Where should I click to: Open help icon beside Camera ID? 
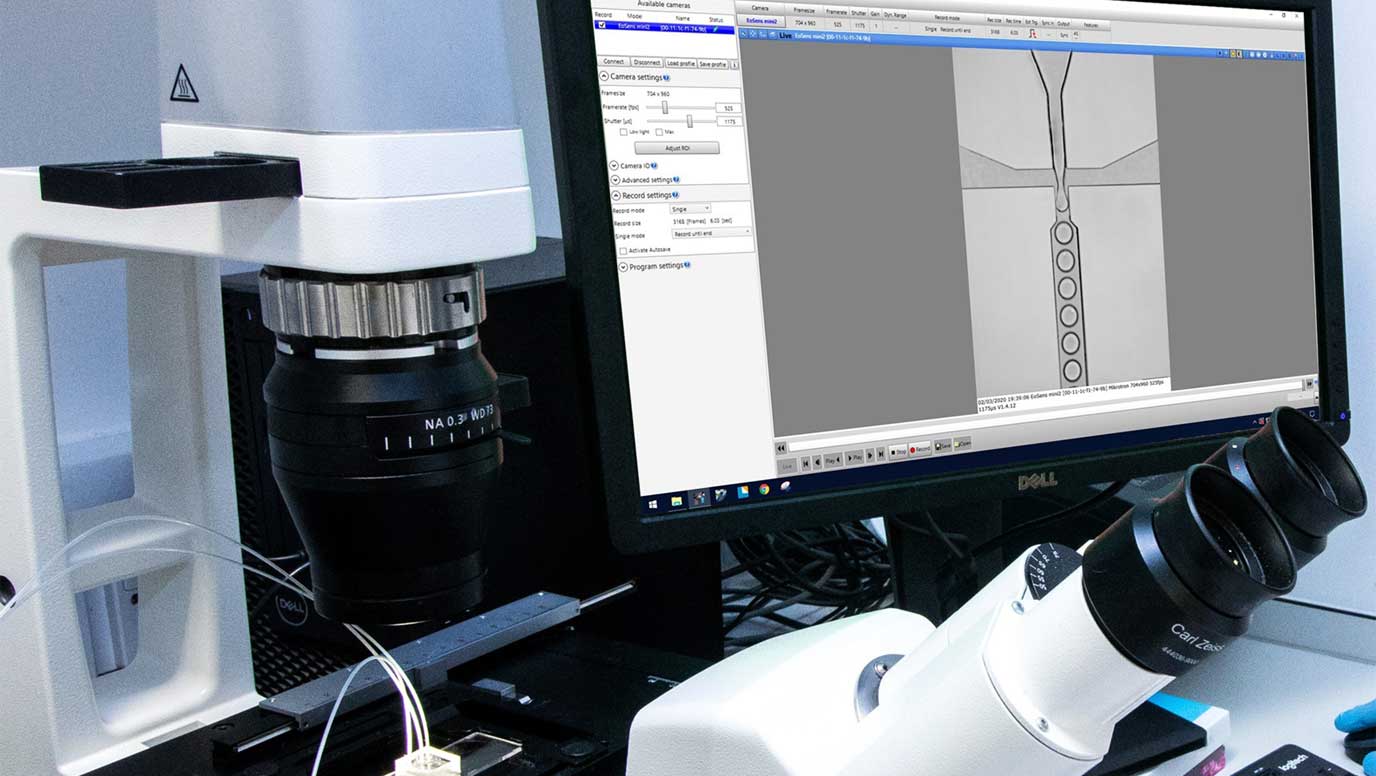[654, 166]
